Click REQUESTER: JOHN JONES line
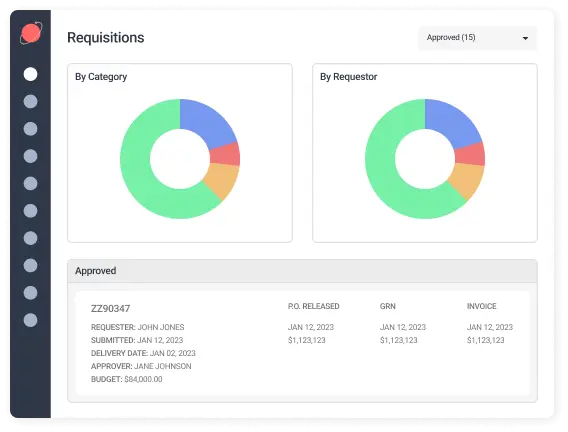568x432 pixels. coord(138,327)
